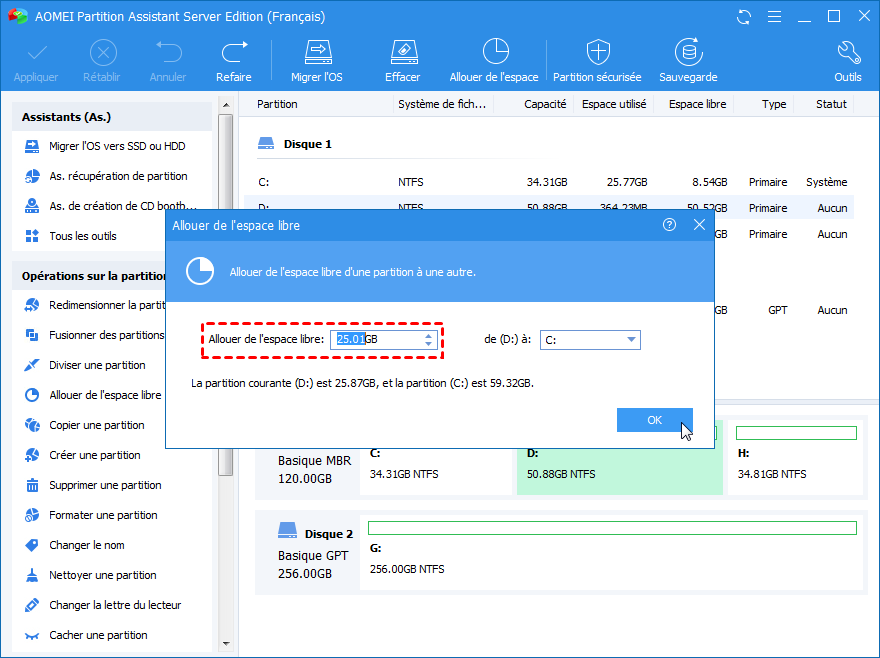Viewport: 880px width, 658px height.
Task: Open the Migrer l'OS tool
Action: [x=317, y=61]
